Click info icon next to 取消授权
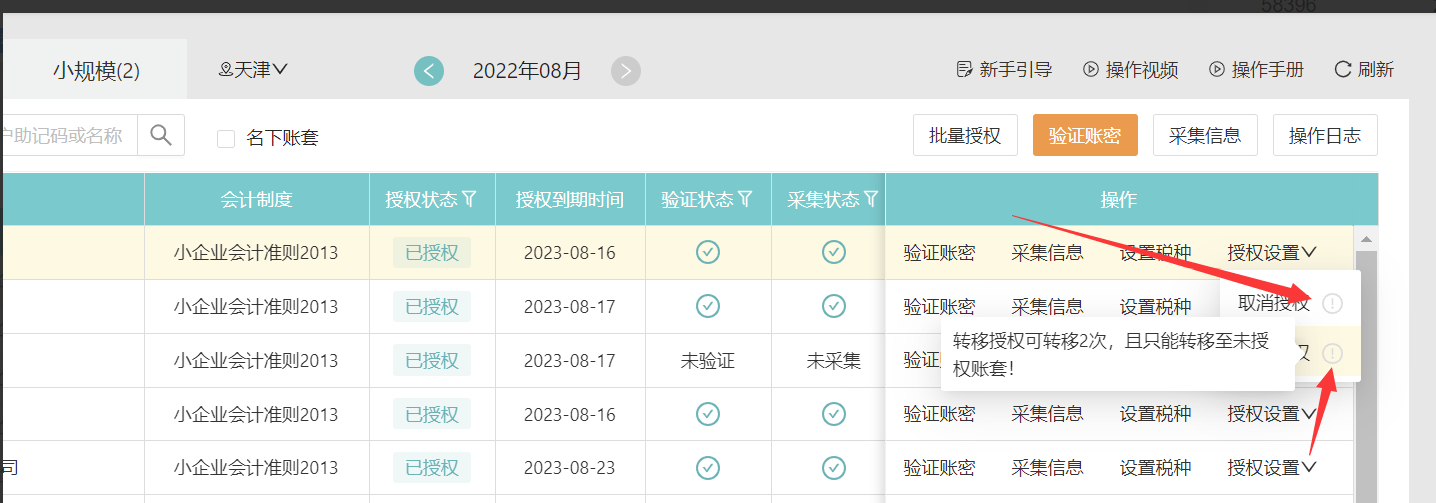 pos(1332,304)
